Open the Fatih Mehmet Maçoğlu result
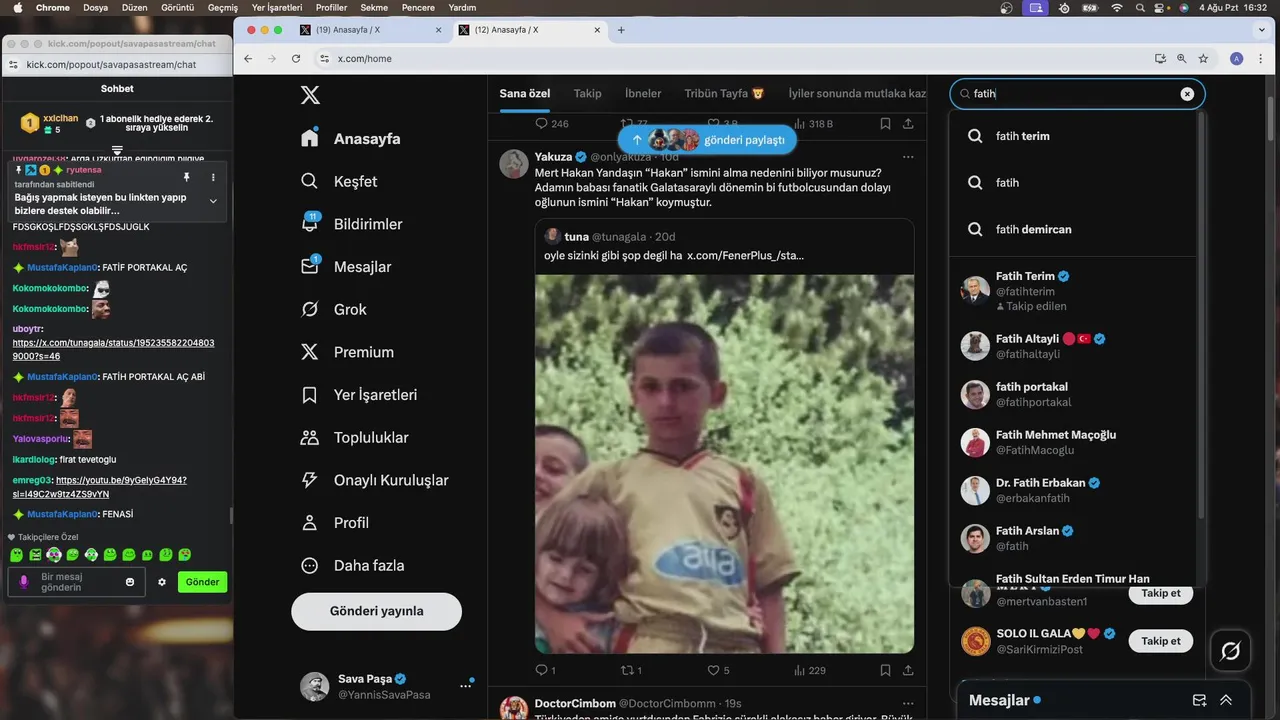1280x720 pixels. click(x=1072, y=442)
